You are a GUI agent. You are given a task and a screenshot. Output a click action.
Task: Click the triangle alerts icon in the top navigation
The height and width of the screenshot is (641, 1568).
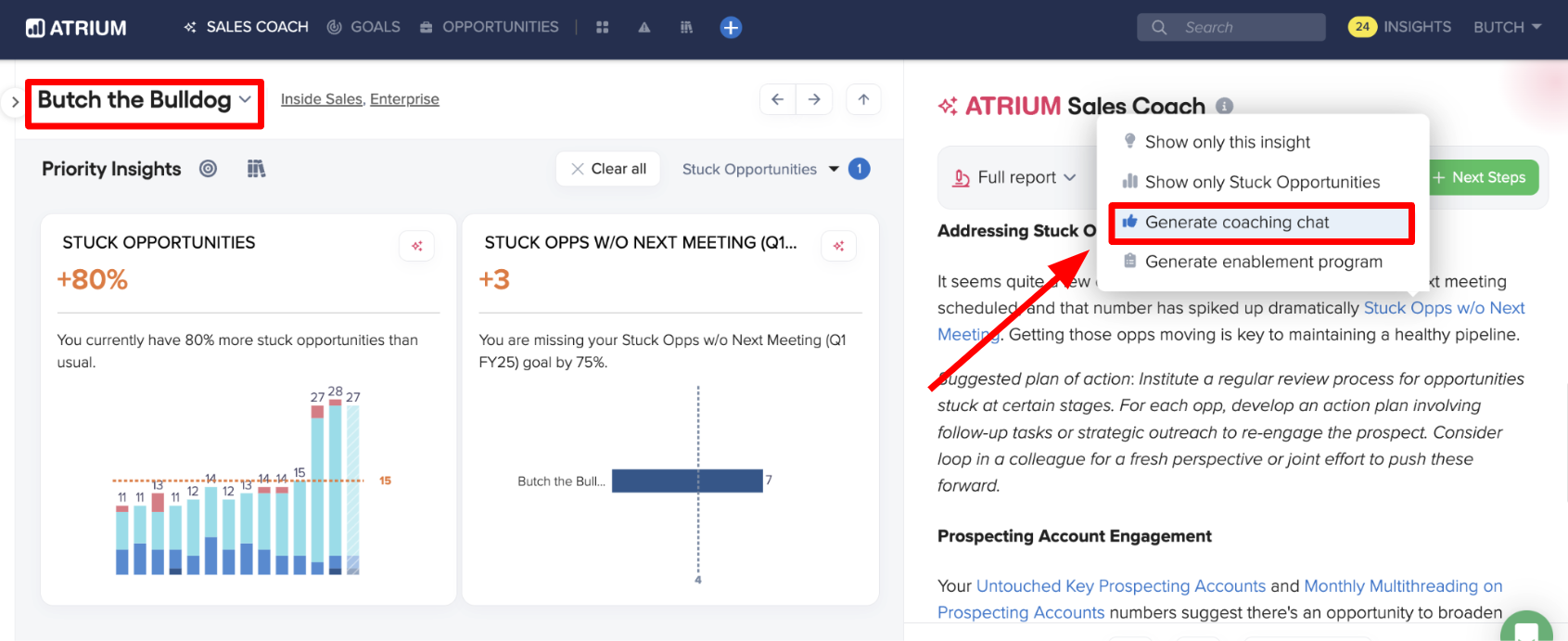coord(644,28)
